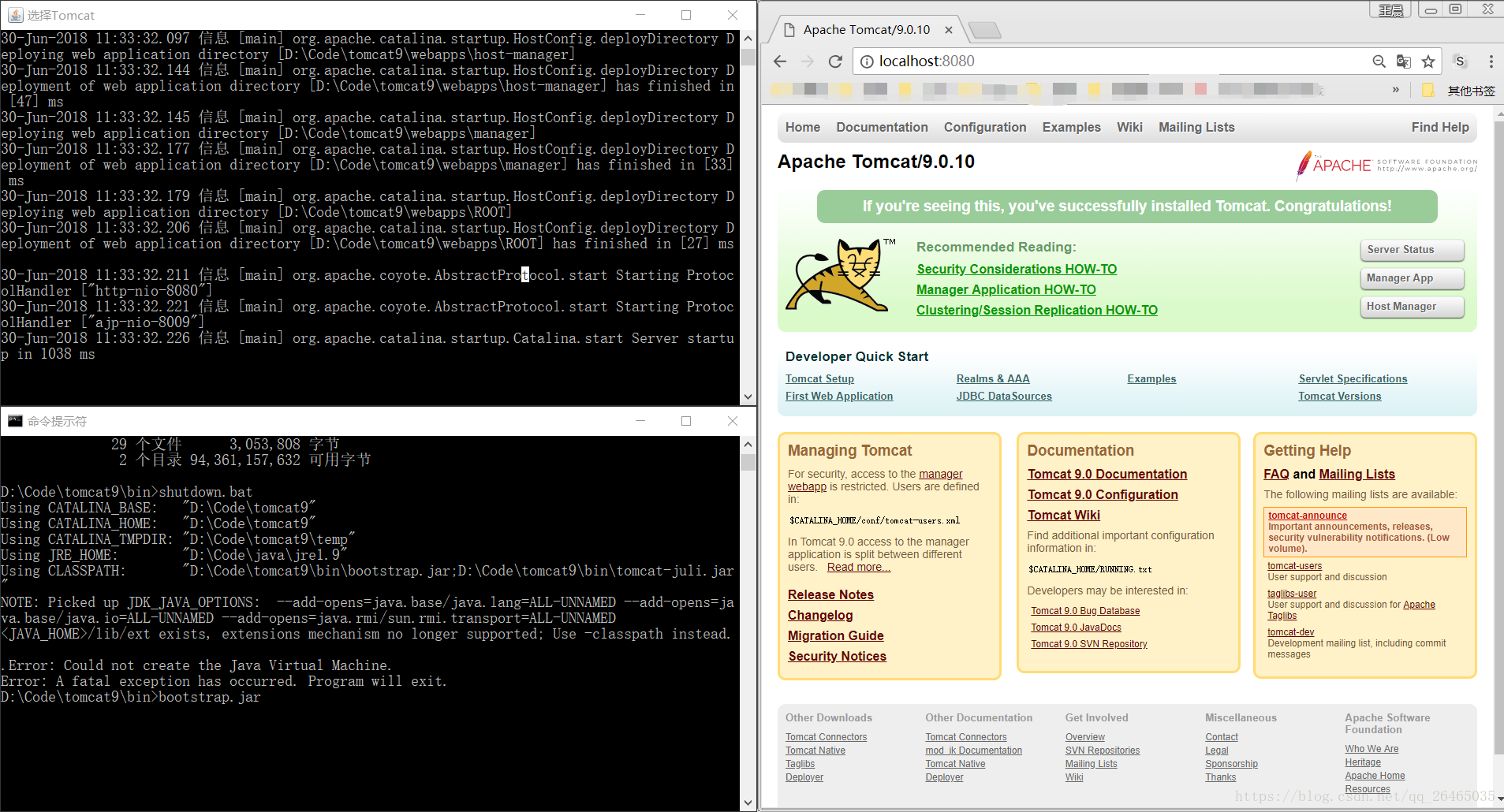Open the Wiki nav item
This screenshot has height=812, width=1504.
click(1129, 128)
